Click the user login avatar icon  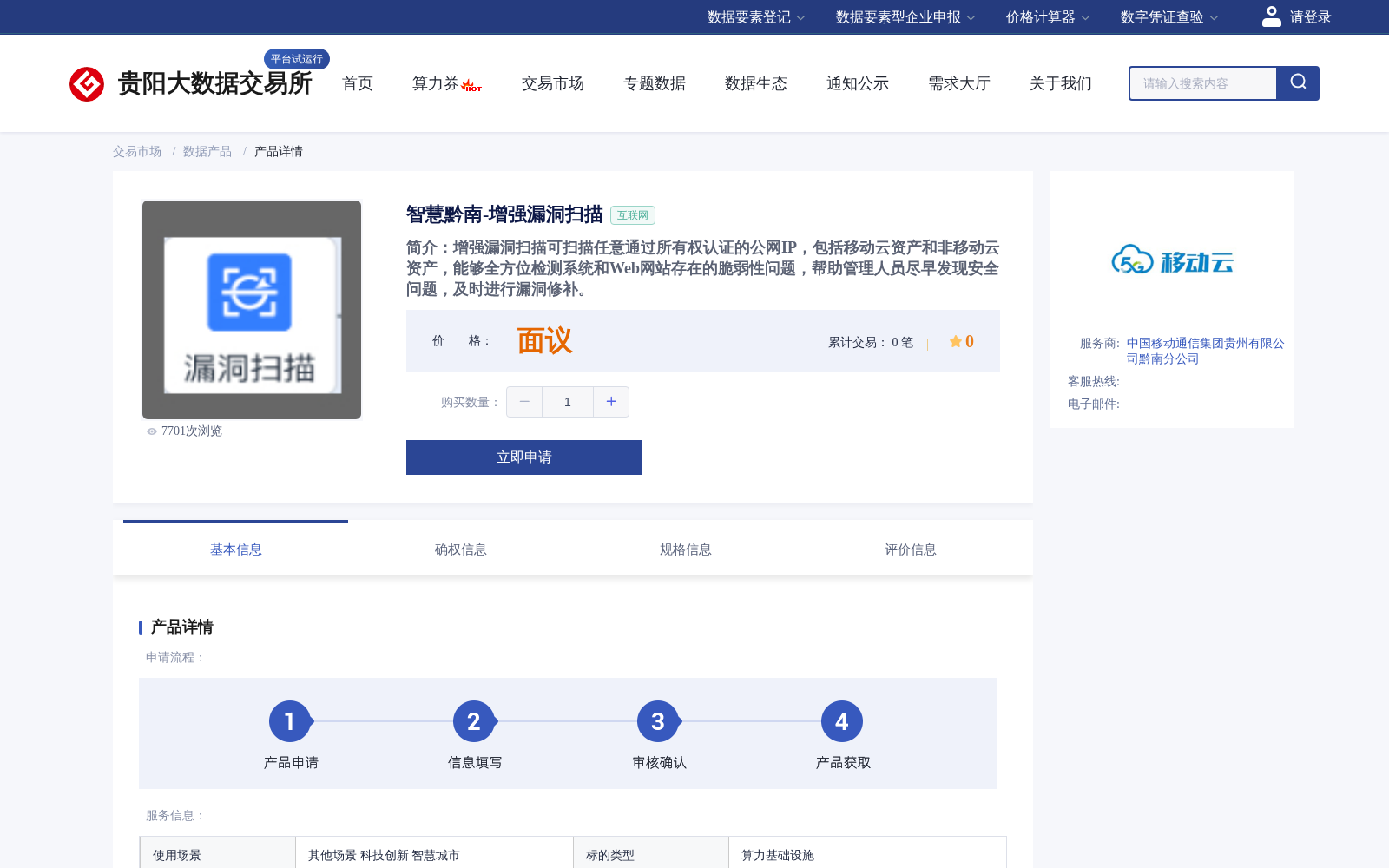point(1271,16)
